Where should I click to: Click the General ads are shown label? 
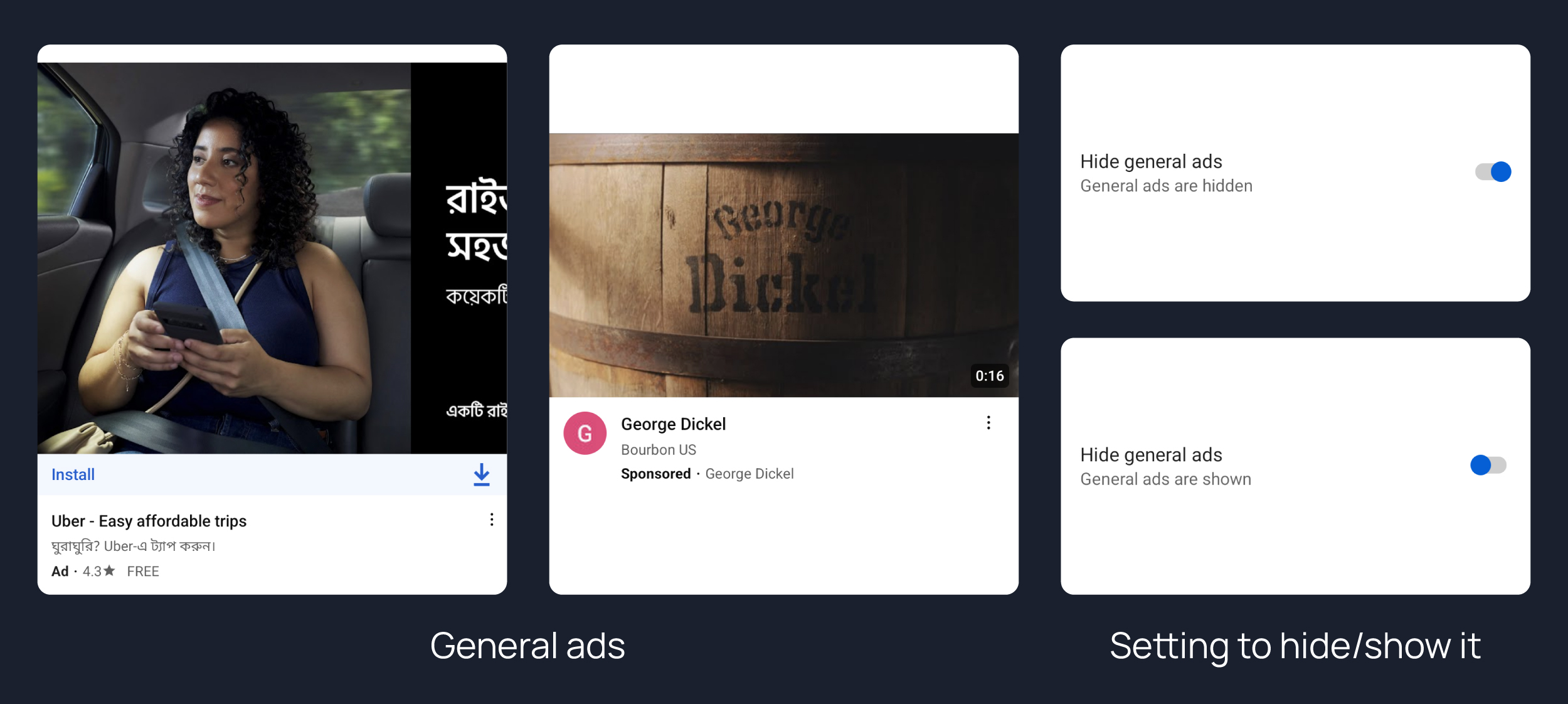click(1165, 479)
